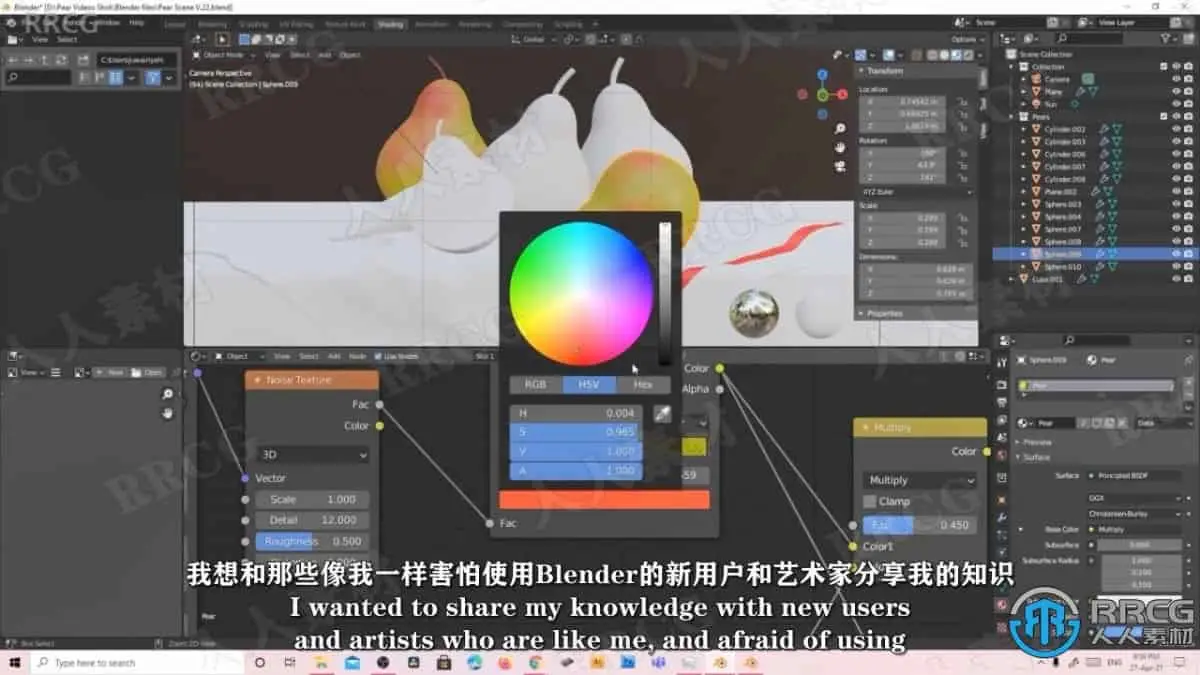Click the green Y axis gizmo circle

point(822,95)
